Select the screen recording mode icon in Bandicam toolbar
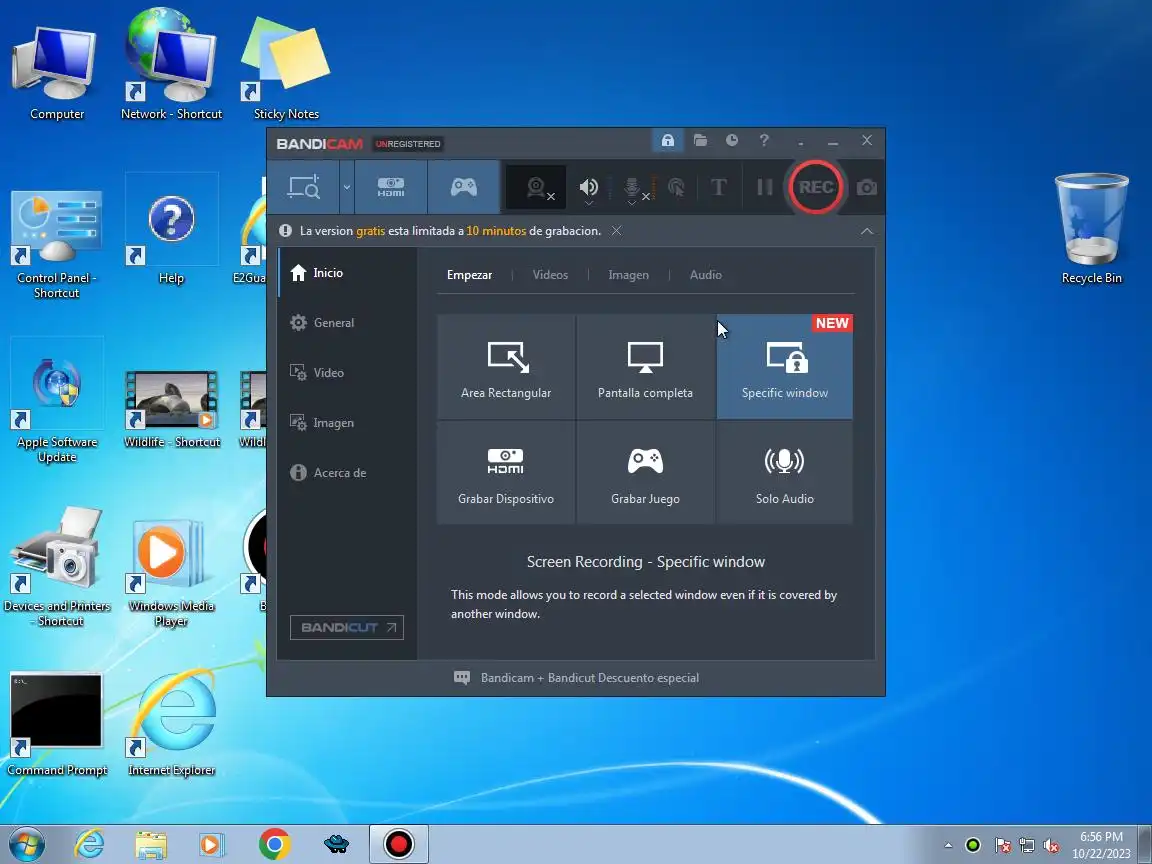The height and width of the screenshot is (864, 1152). coord(303,187)
